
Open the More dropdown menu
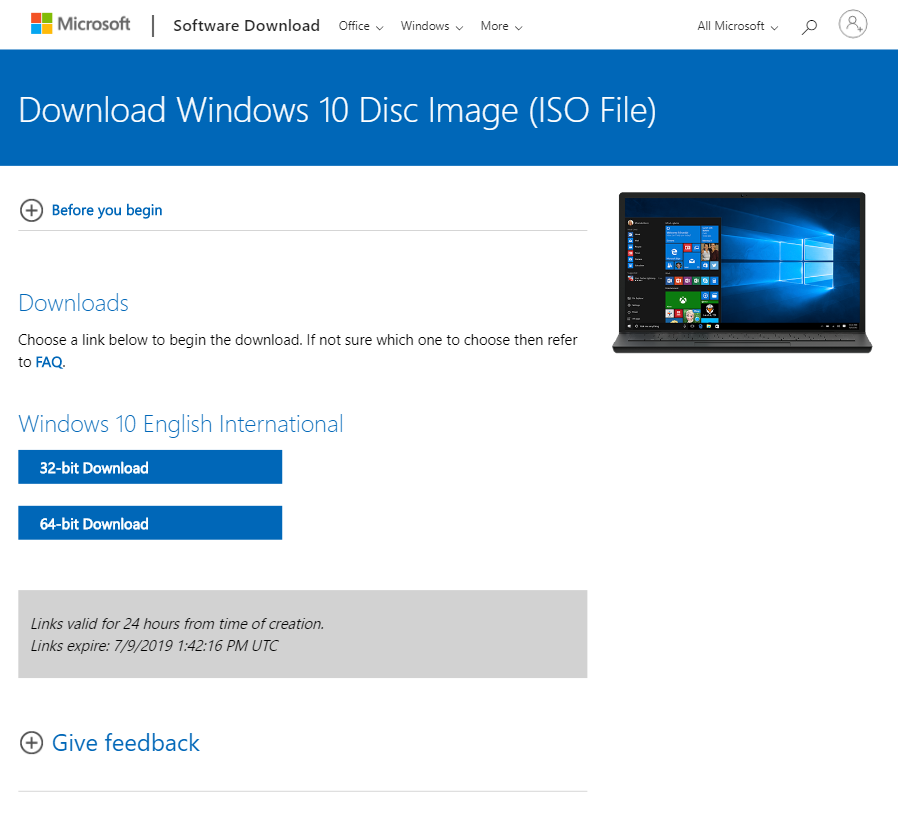[501, 26]
